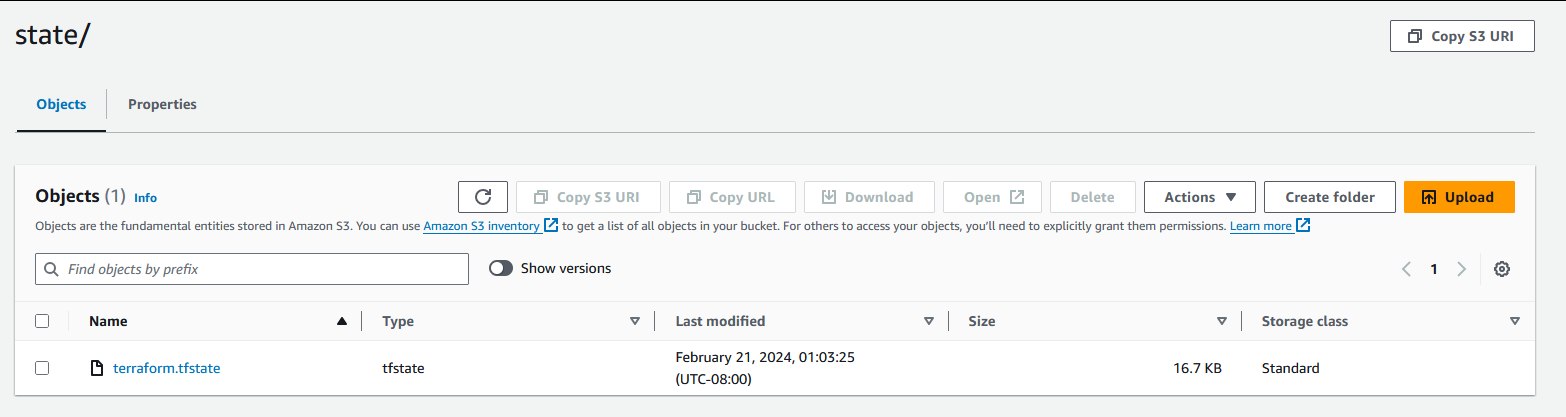The height and width of the screenshot is (417, 1566).
Task: Click the refresh objects icon button
Action: 483,197
